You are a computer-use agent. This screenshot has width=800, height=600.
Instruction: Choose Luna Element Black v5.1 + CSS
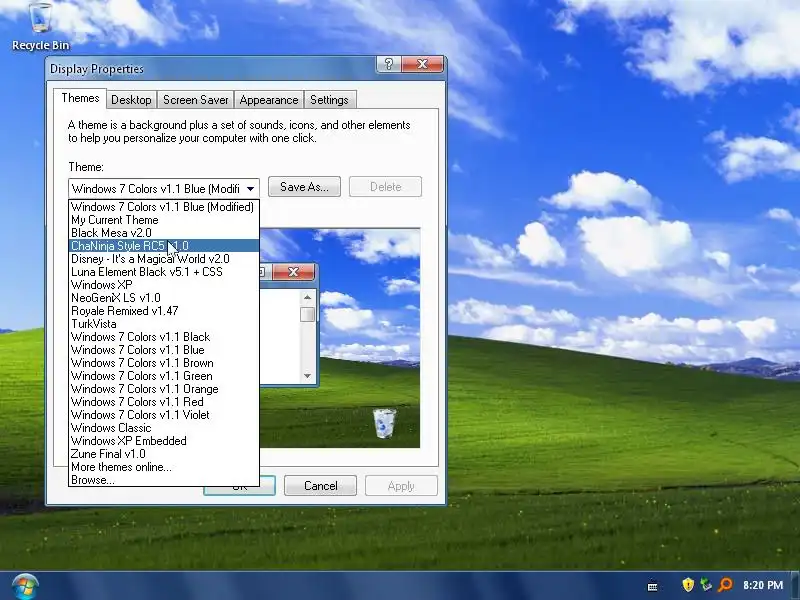(164, 272)
